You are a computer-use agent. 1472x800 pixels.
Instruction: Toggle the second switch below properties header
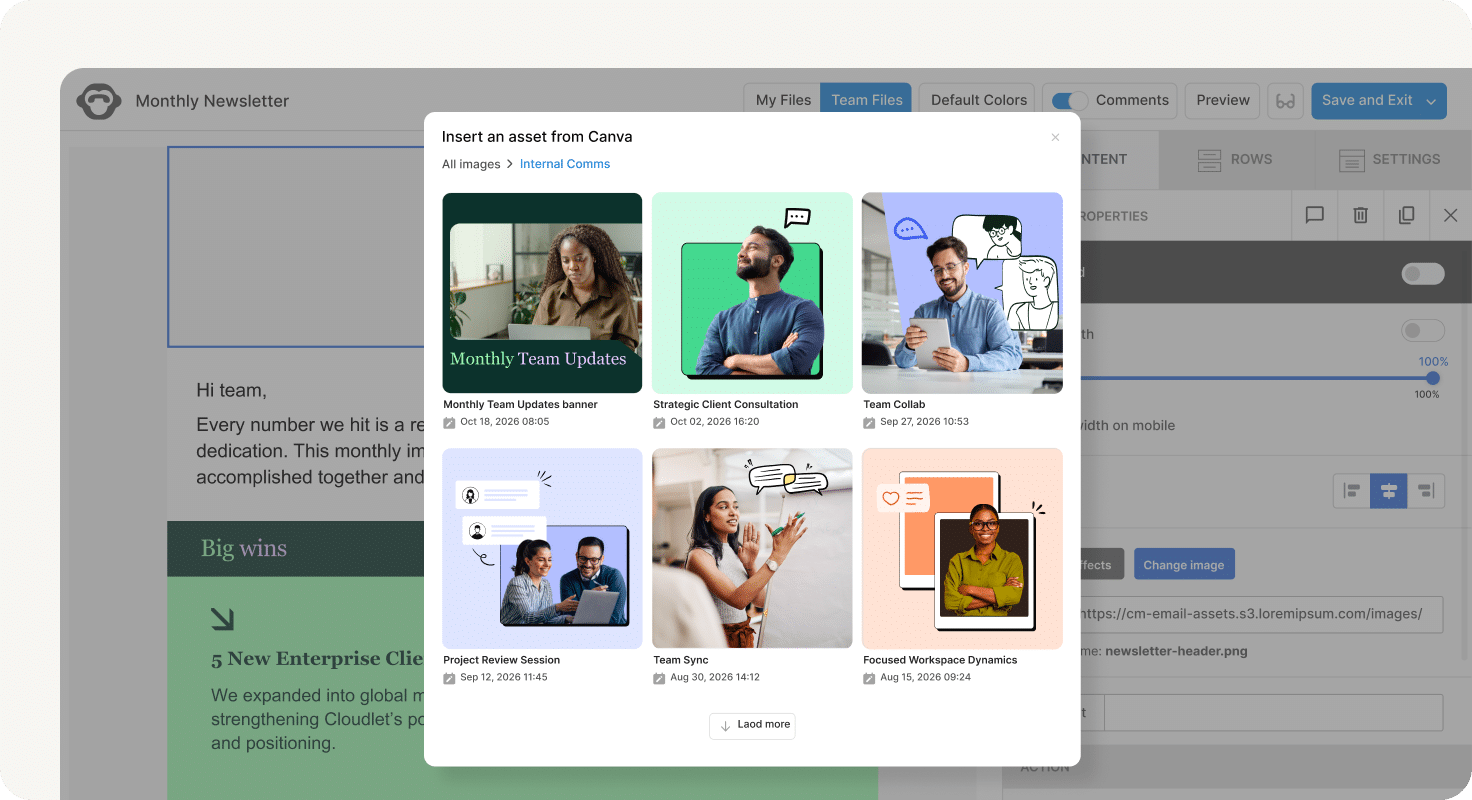pos(1422,331)
